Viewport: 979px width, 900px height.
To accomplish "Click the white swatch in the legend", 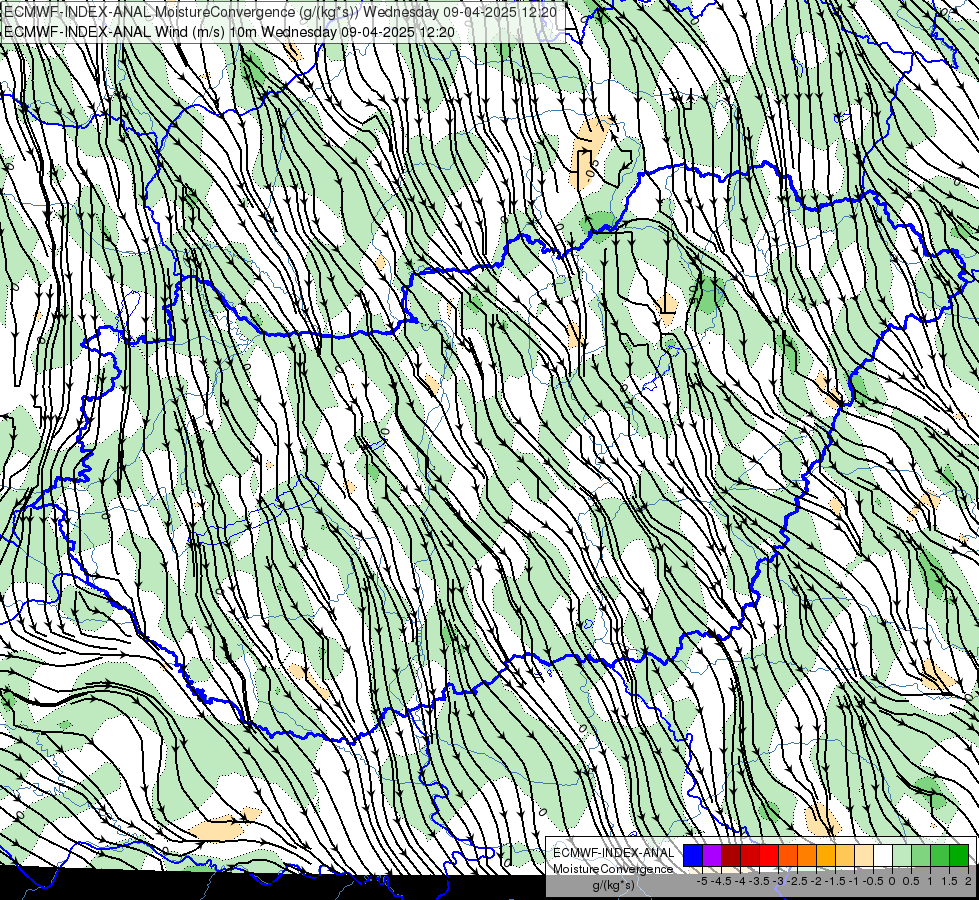I will [x=883, y=855].
